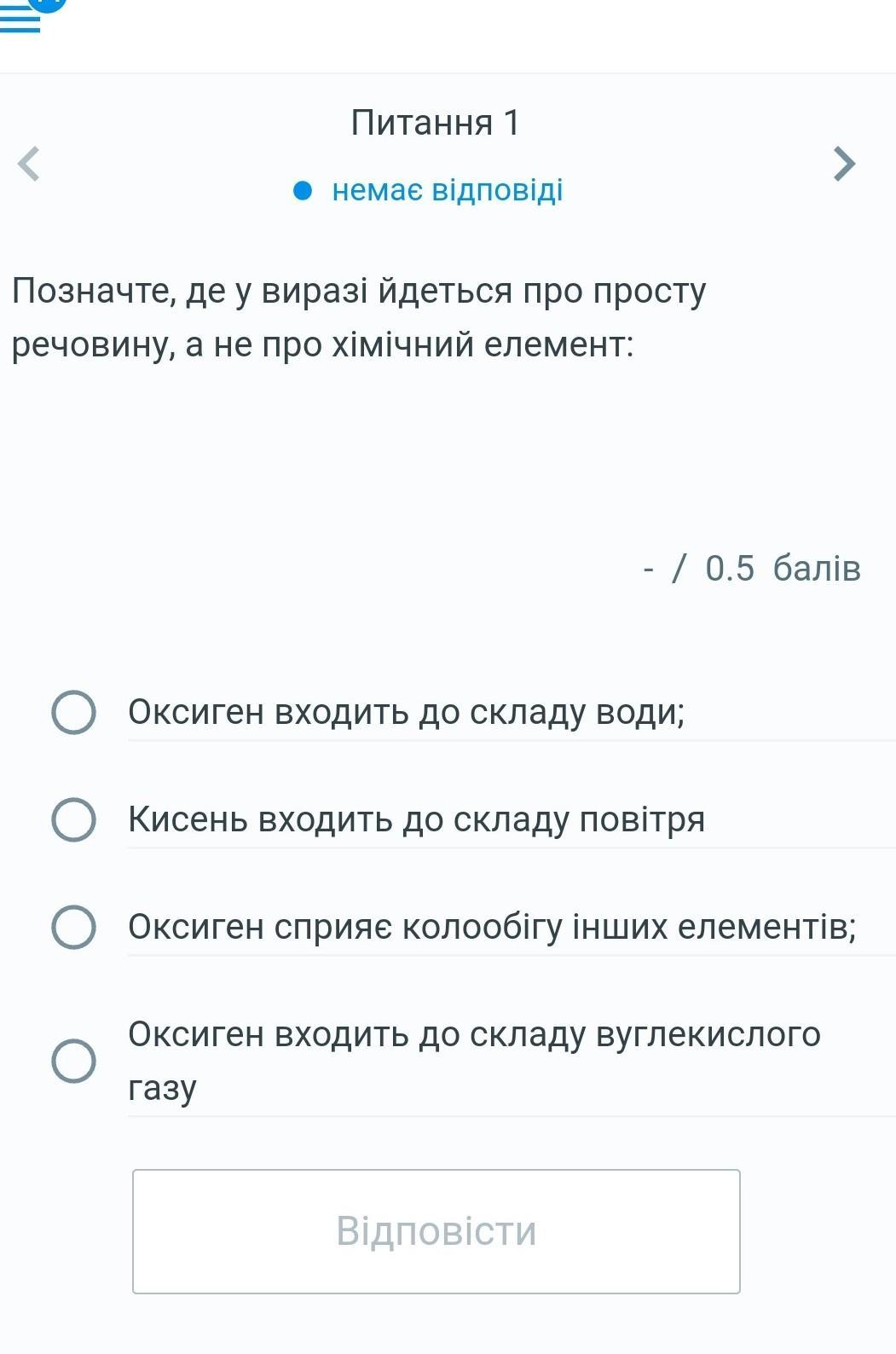The image size is (896, 1354).
Task: Click answer text 'Оксиген входить до складу води;'
Action: pyautogui.click(x=407, y=712)
